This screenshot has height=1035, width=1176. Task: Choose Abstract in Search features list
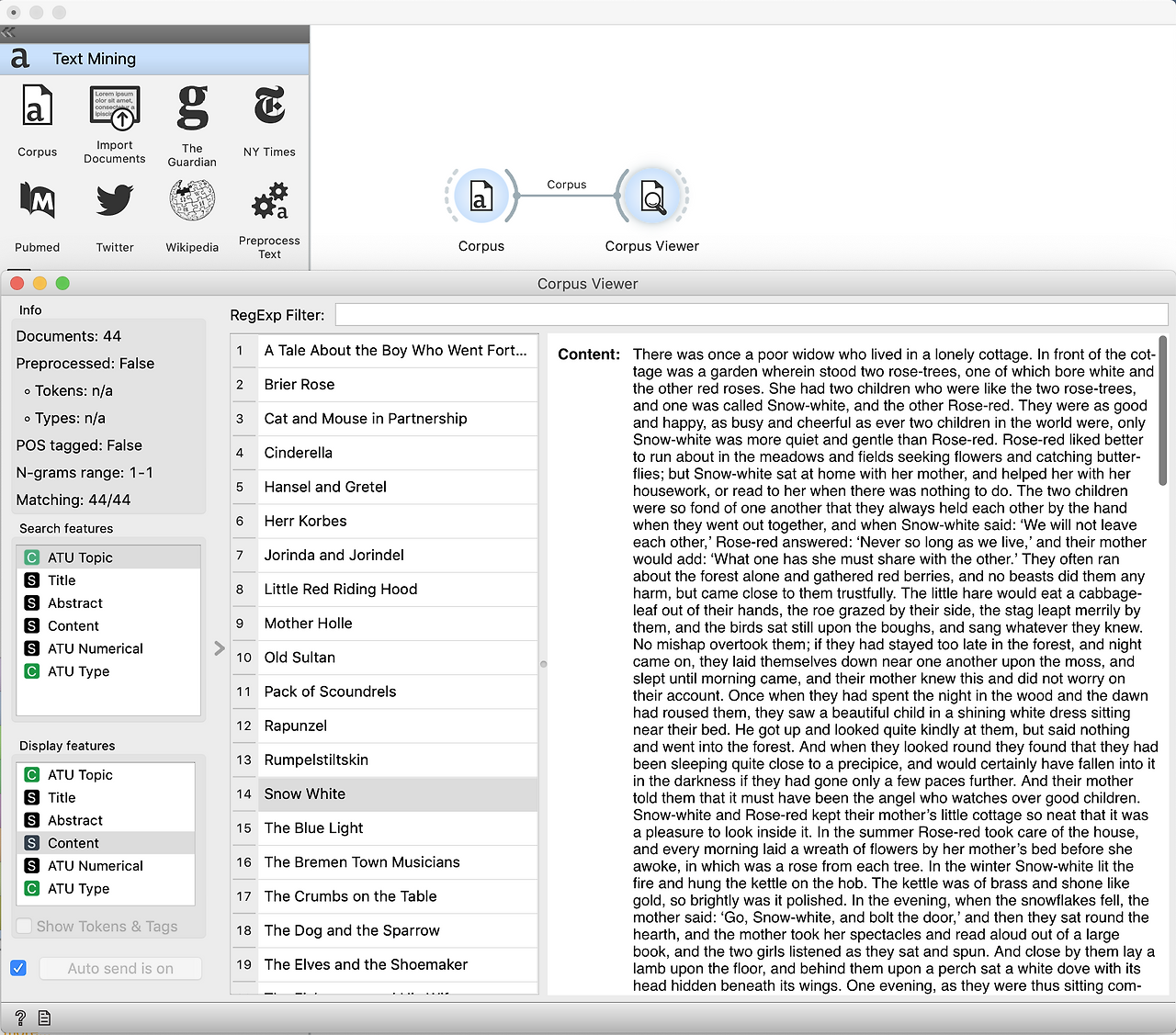point(108,603)
